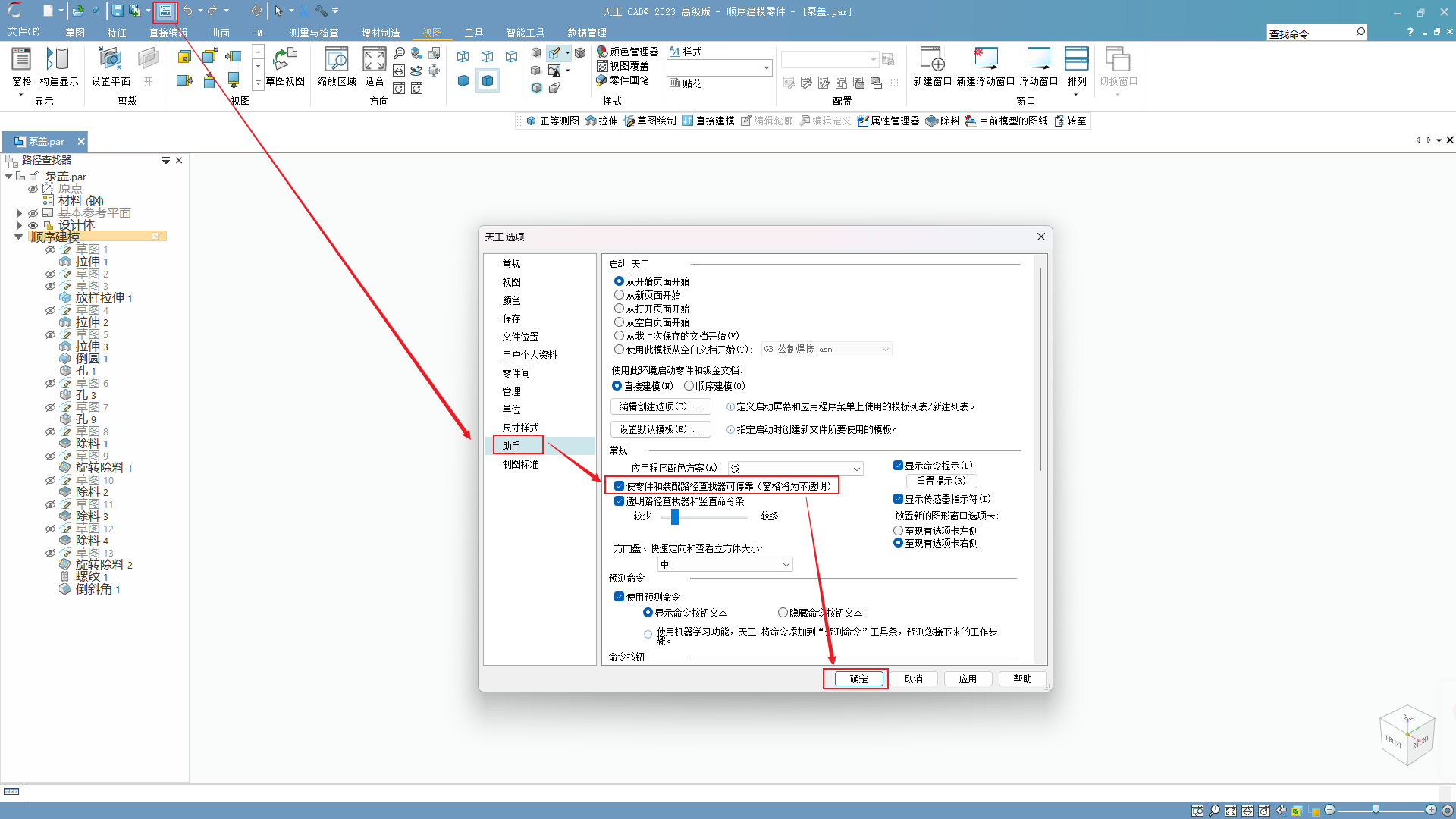The height and width of the screenshot is (819, 1456).
Task: Open the 颜色管理器 color manager
Action: (627, 52)
